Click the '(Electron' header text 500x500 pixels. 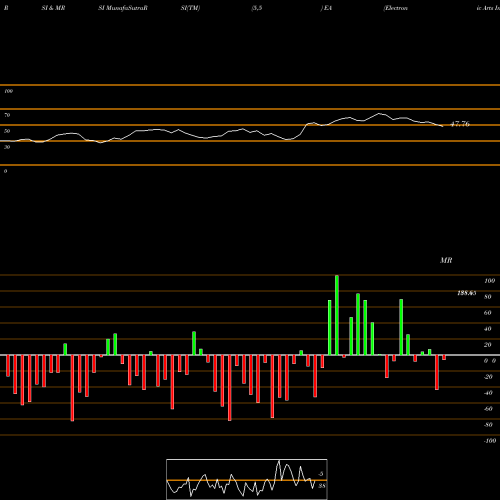395,8
